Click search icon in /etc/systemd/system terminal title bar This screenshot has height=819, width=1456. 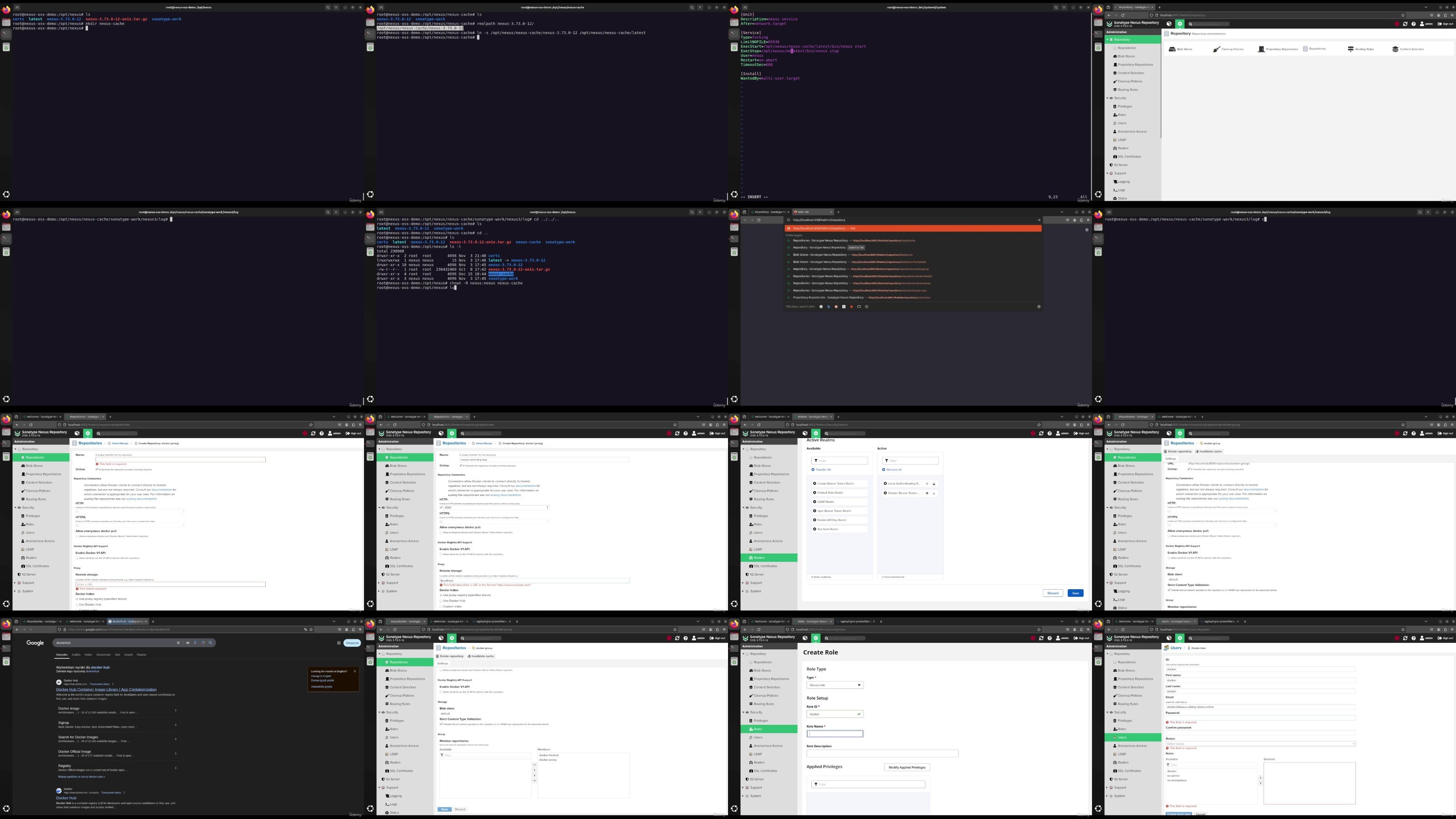click(1055, 7)
